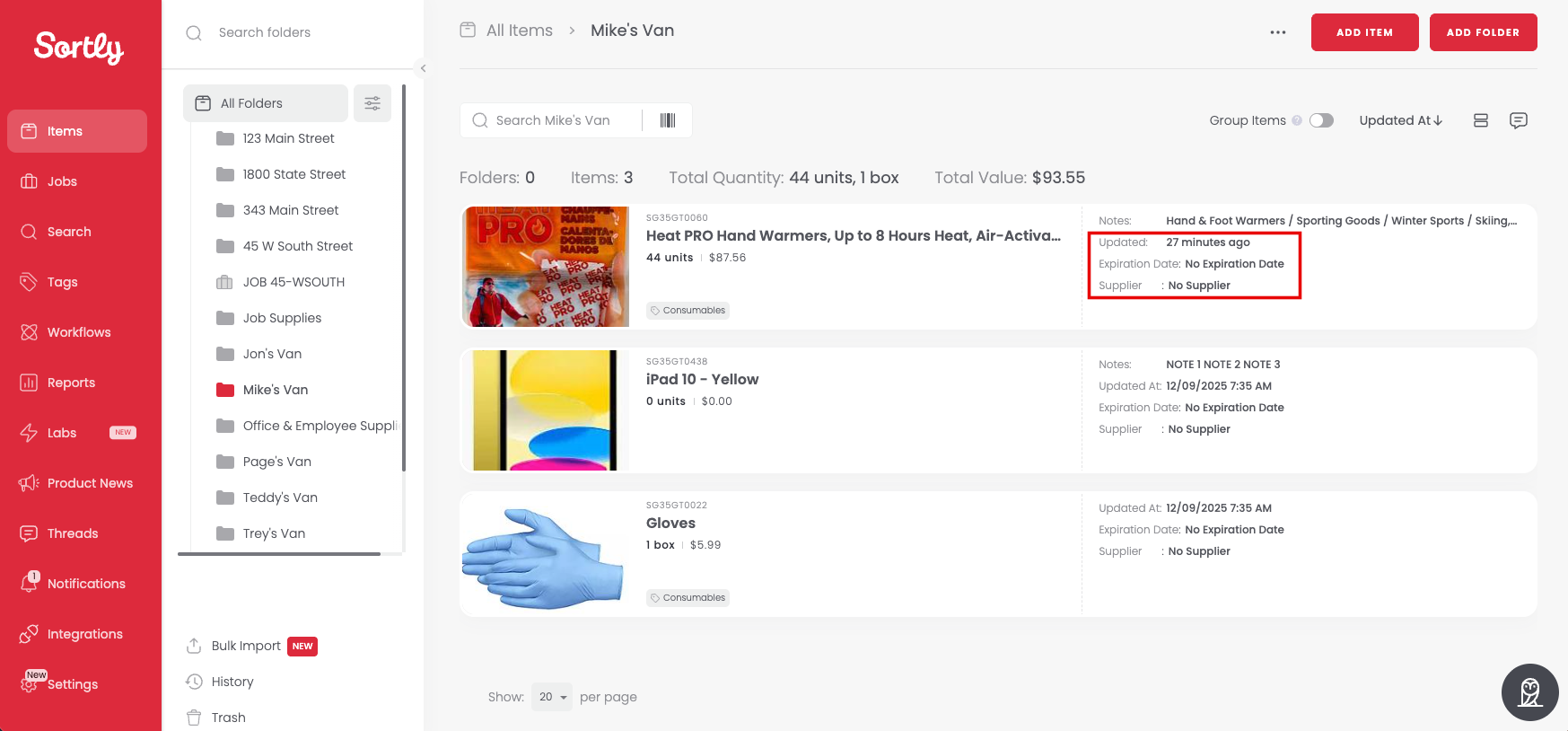Open folder filter settings icon

click(372, 103)
